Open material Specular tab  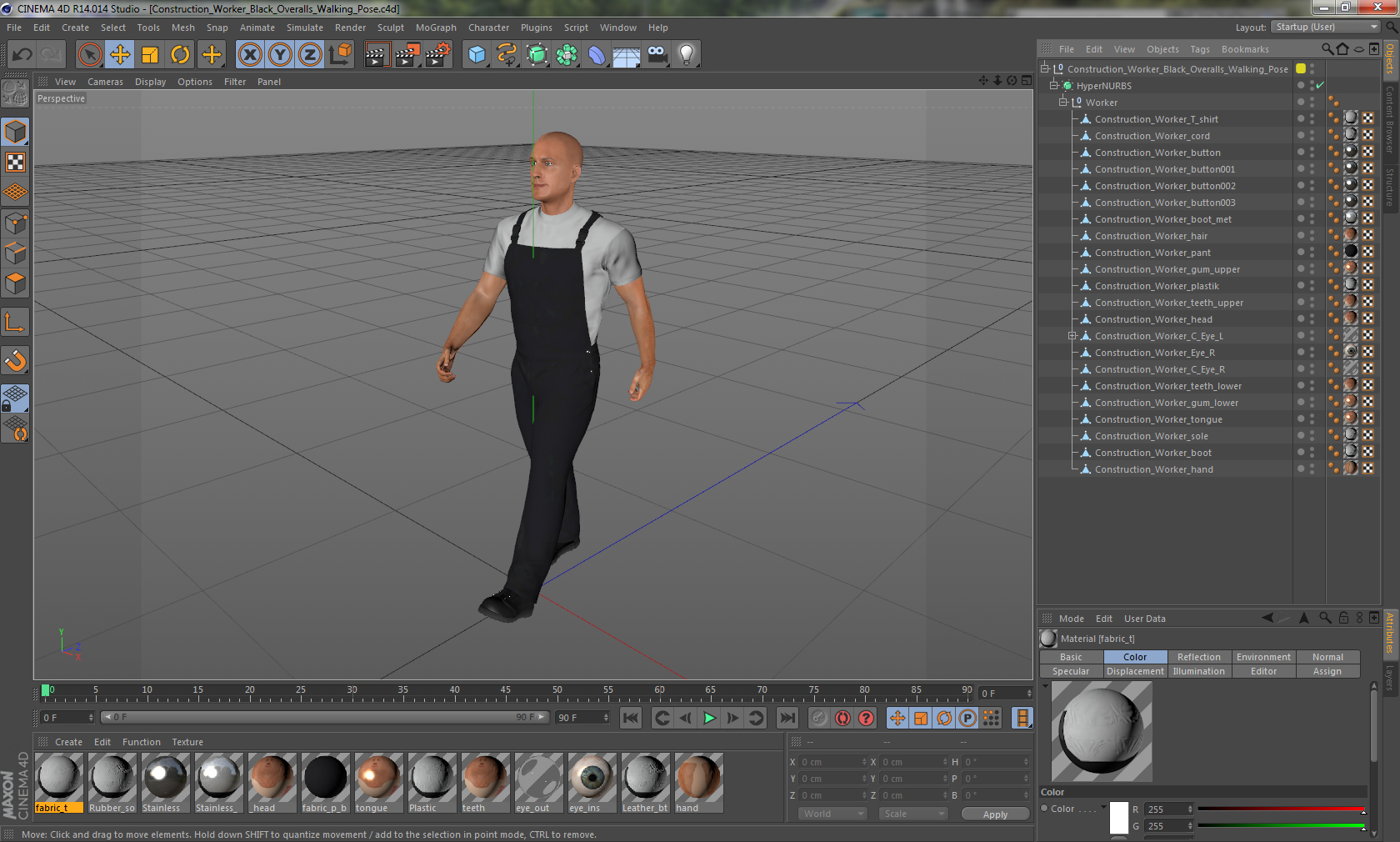click(1071, 671)
